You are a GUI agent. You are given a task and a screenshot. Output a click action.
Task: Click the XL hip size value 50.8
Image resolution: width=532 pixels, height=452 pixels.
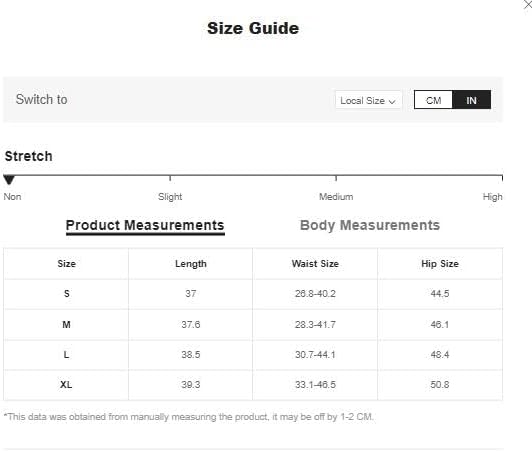coord(440,385)
